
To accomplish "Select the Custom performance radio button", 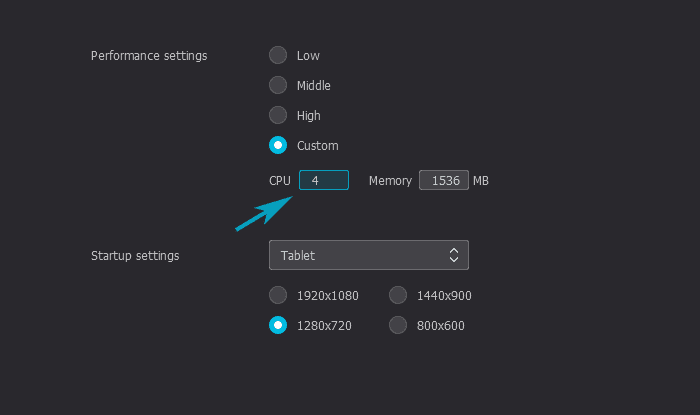I will [x=278, y=145].
